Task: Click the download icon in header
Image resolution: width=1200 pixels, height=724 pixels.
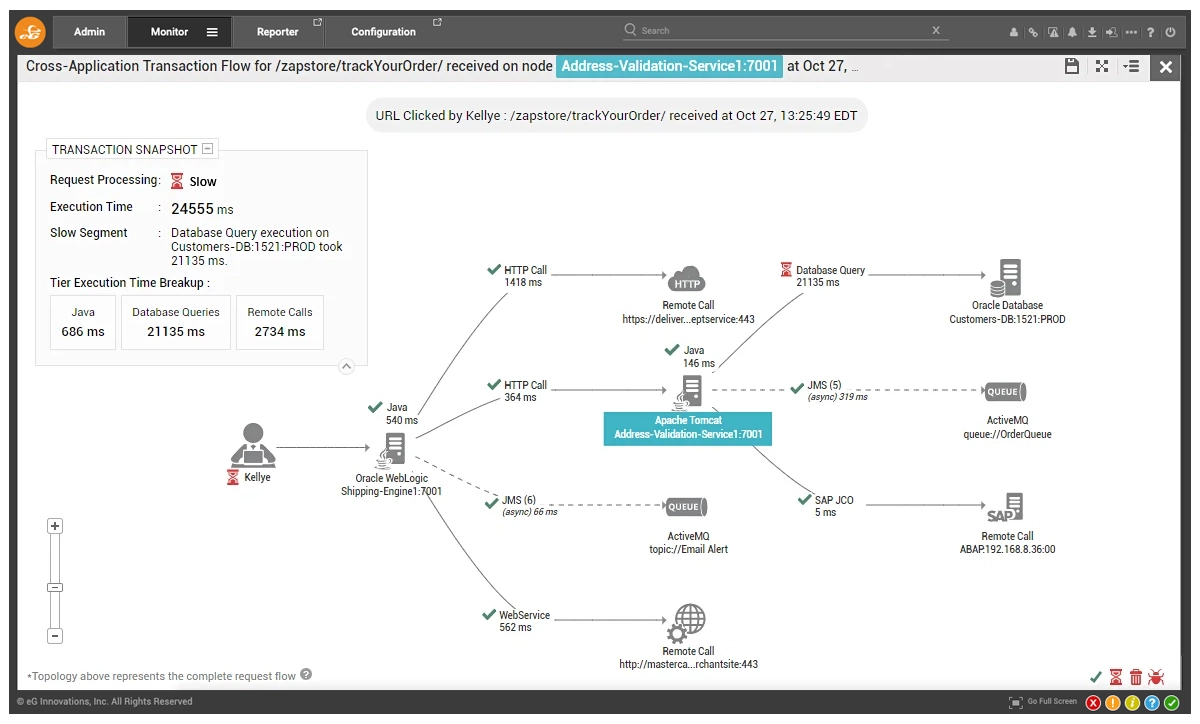Action: pos(1092,32)
